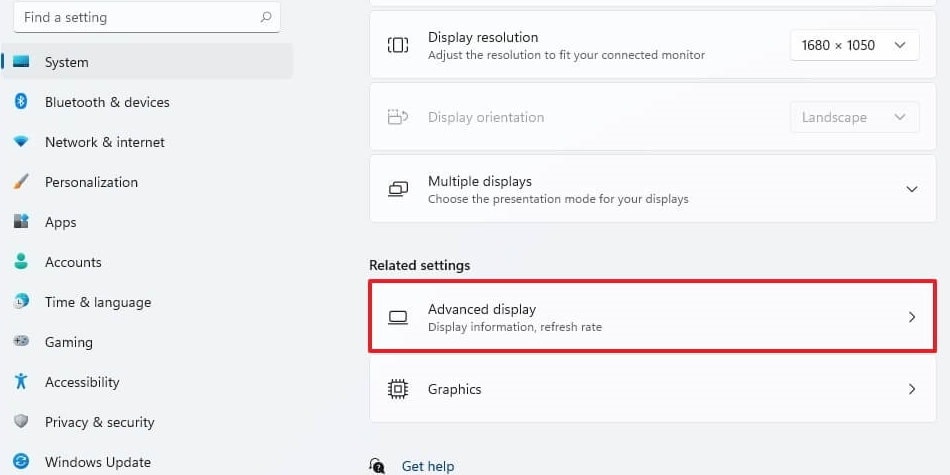Click the Gaming controller icon
The height and width of the screenshot is (475, 950).
[21, 342]
